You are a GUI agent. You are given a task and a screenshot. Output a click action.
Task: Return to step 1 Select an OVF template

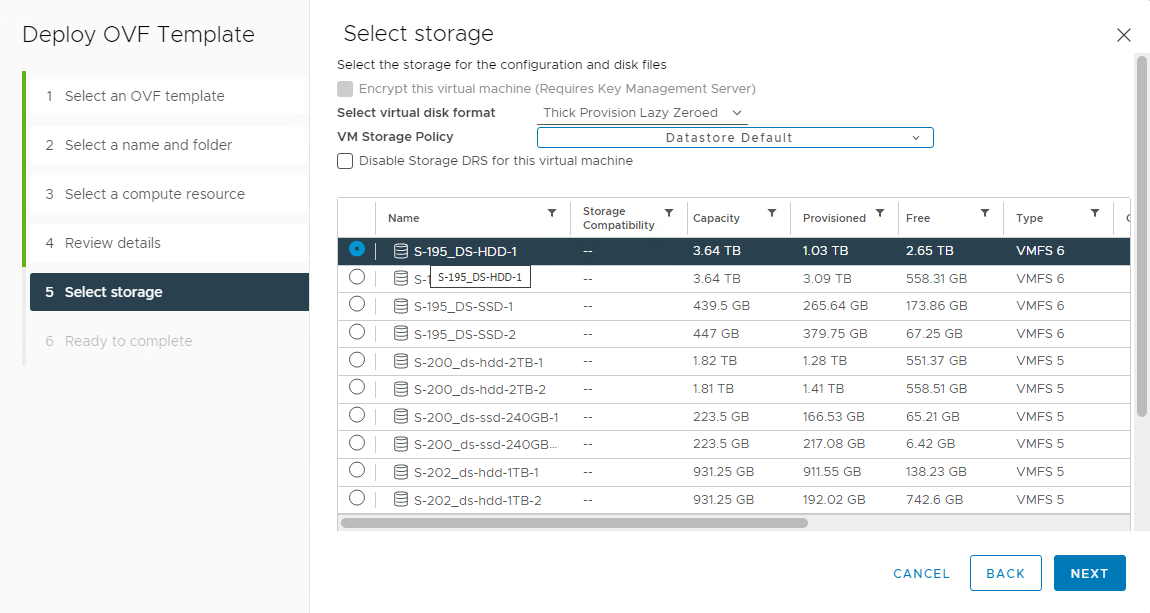tap(144, 96)
